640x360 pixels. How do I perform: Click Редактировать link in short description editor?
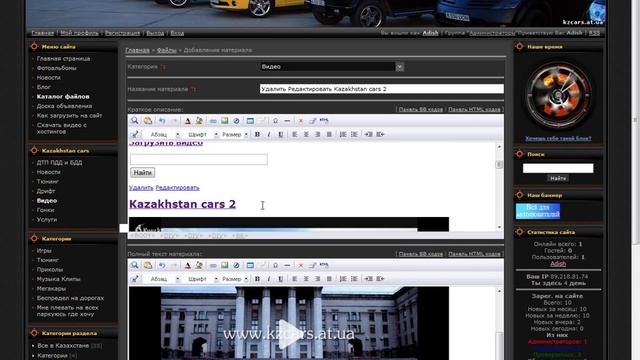[177, 188]
